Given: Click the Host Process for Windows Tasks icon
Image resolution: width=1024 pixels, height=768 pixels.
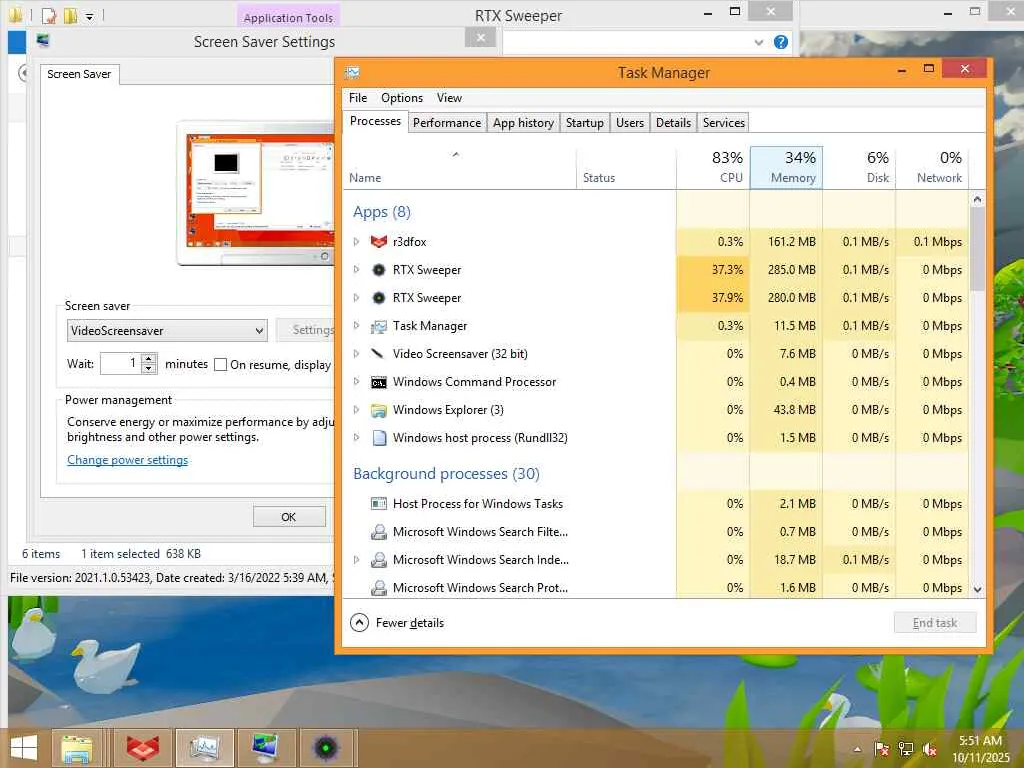Looking at the screenshot, I should (x=379, y=504).
